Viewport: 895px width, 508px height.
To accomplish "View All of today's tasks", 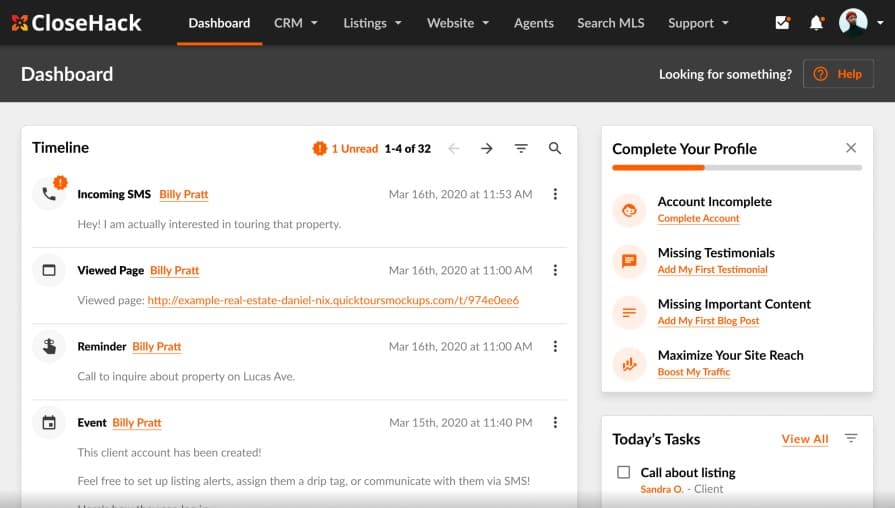I will coord(805,439).
